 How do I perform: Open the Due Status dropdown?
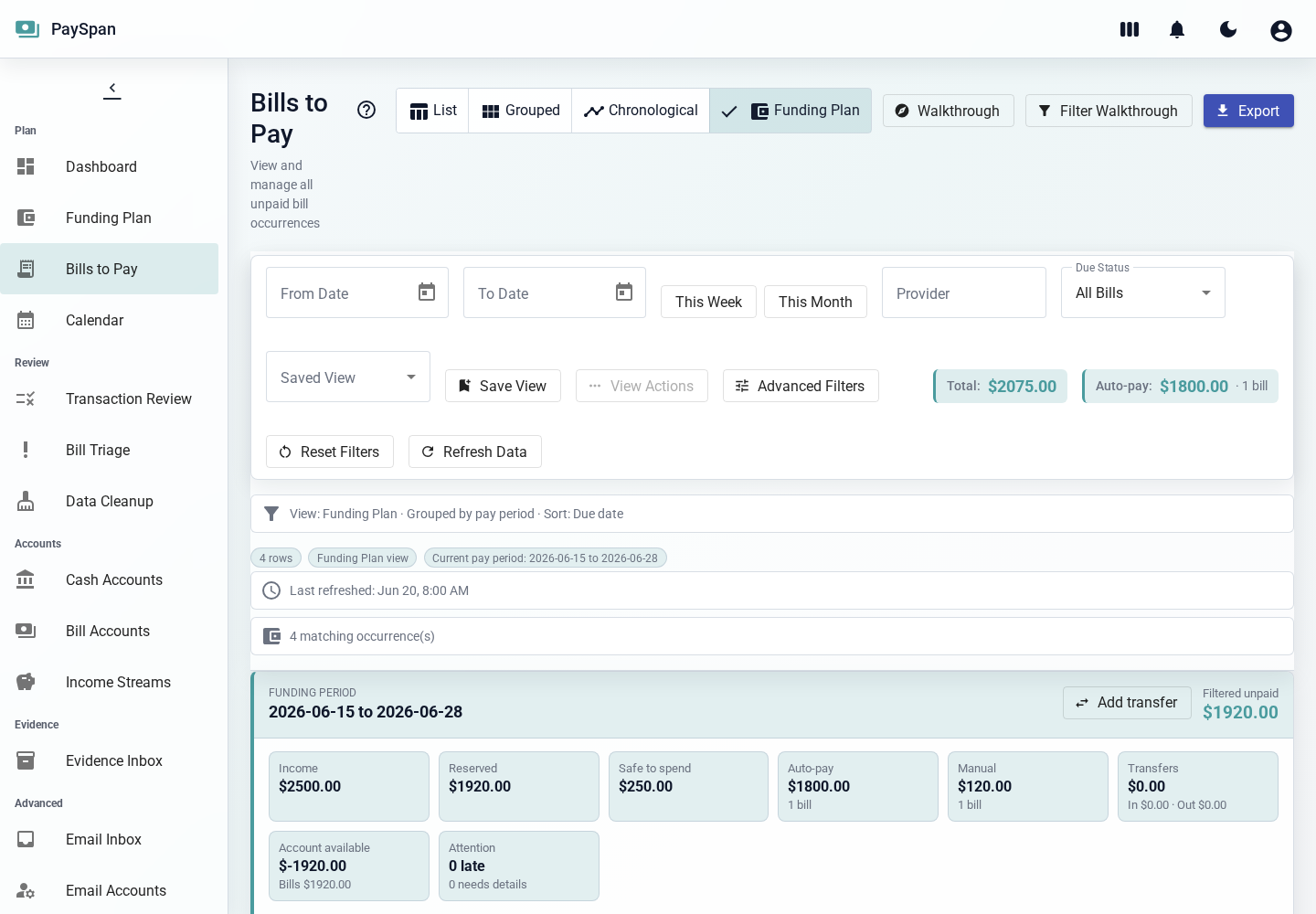(1143, 292)
